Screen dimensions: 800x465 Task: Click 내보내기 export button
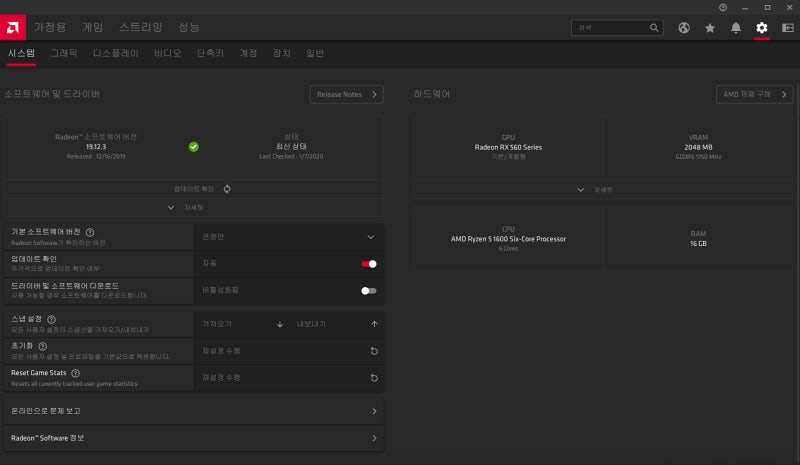(311, 324)
